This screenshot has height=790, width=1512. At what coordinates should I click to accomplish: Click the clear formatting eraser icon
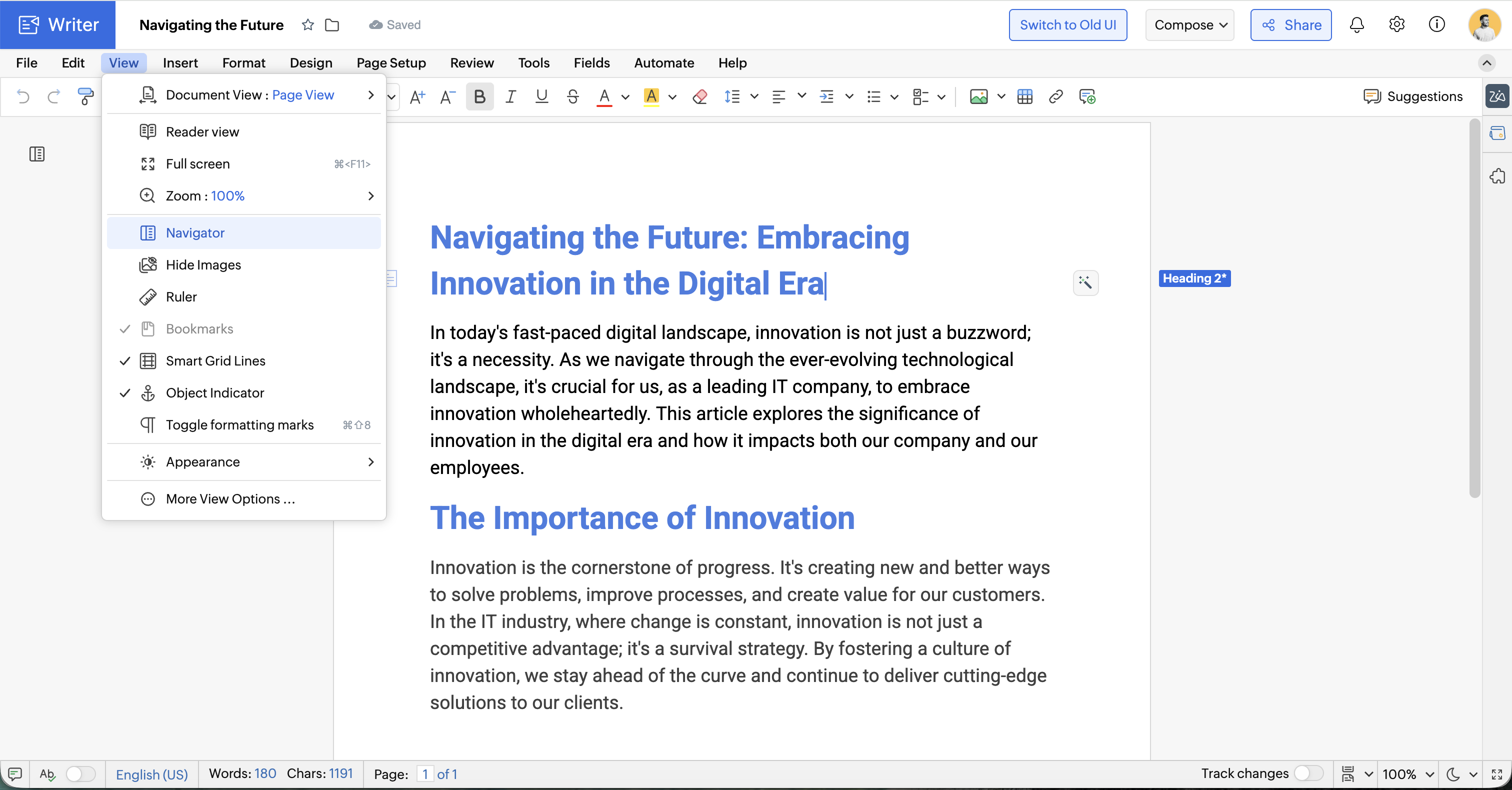(x=699, y=97)
